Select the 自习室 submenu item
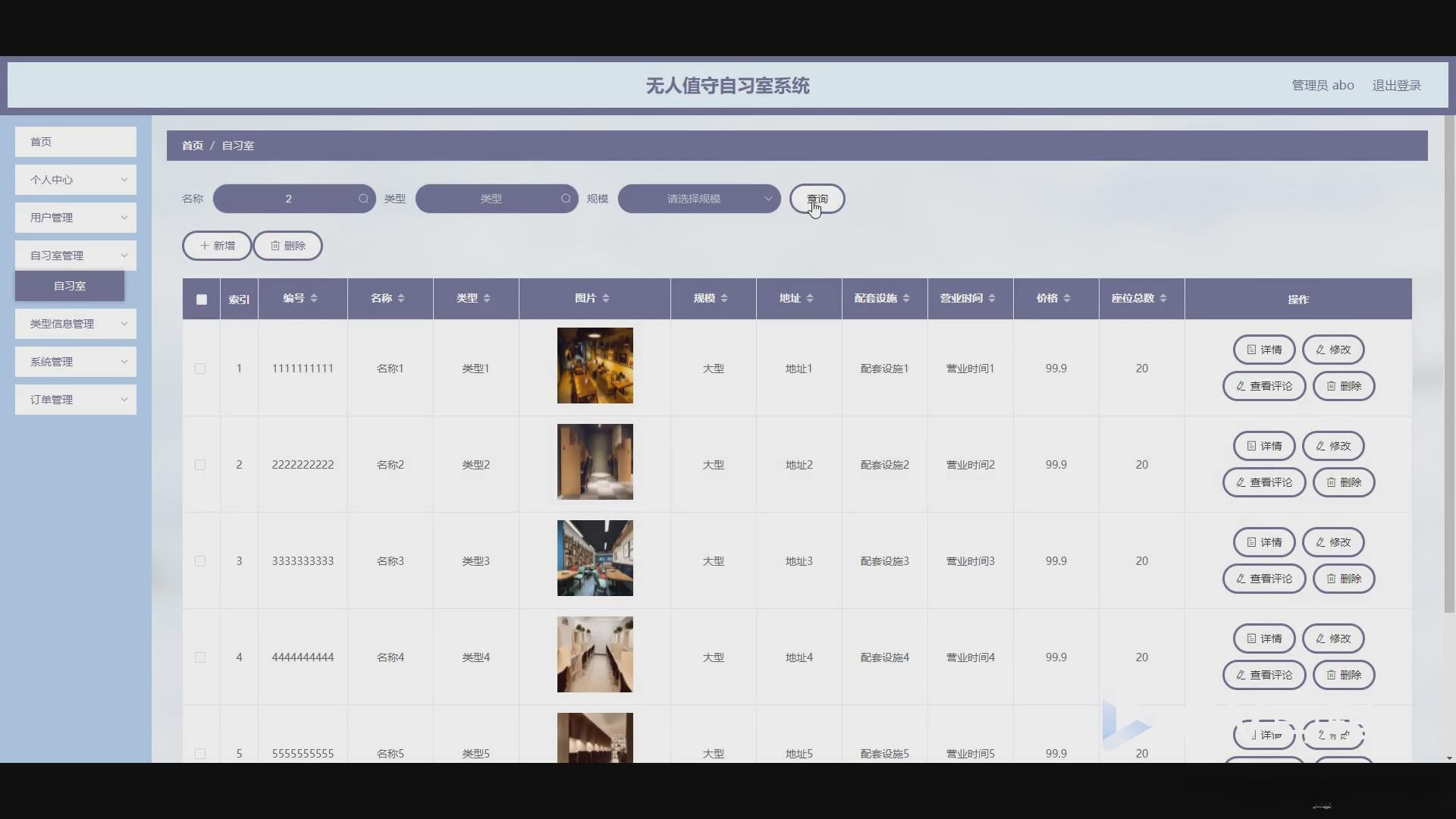The image size is (1456, 819). pos(70,286)
